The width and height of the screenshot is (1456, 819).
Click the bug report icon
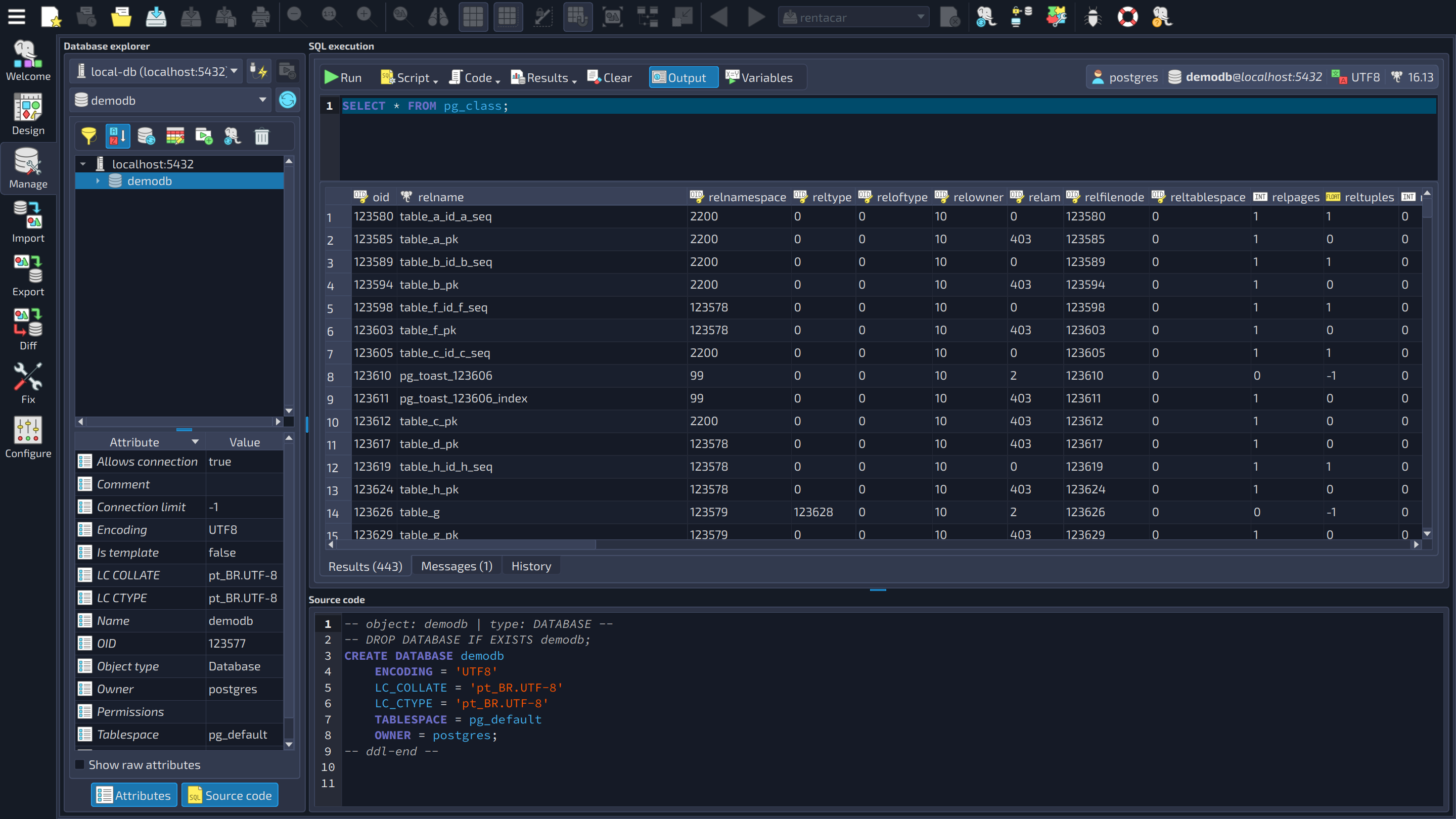(x=1093, y=16)
